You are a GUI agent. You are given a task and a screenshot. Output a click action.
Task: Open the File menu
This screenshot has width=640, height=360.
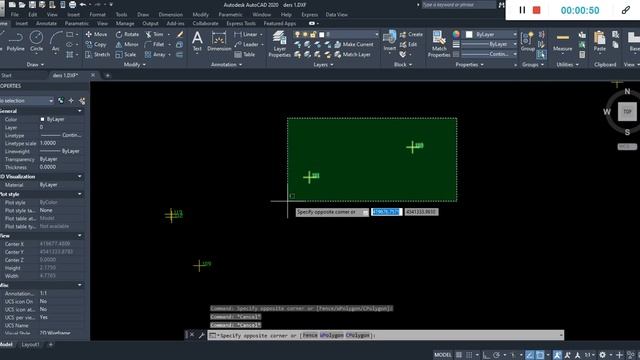(x=15, y=14)
